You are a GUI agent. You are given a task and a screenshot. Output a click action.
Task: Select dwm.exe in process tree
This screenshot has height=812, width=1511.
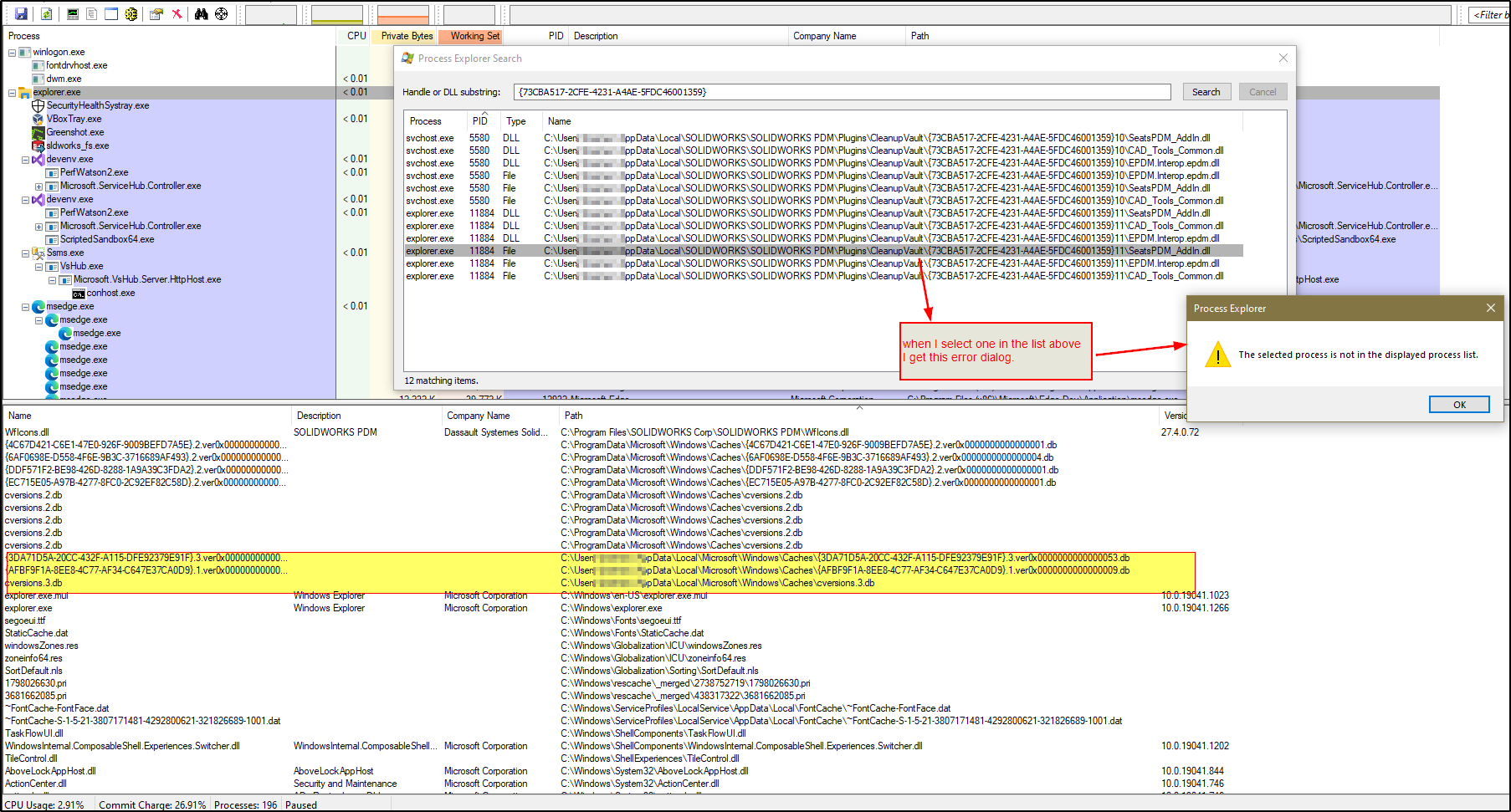click(64, 79)
